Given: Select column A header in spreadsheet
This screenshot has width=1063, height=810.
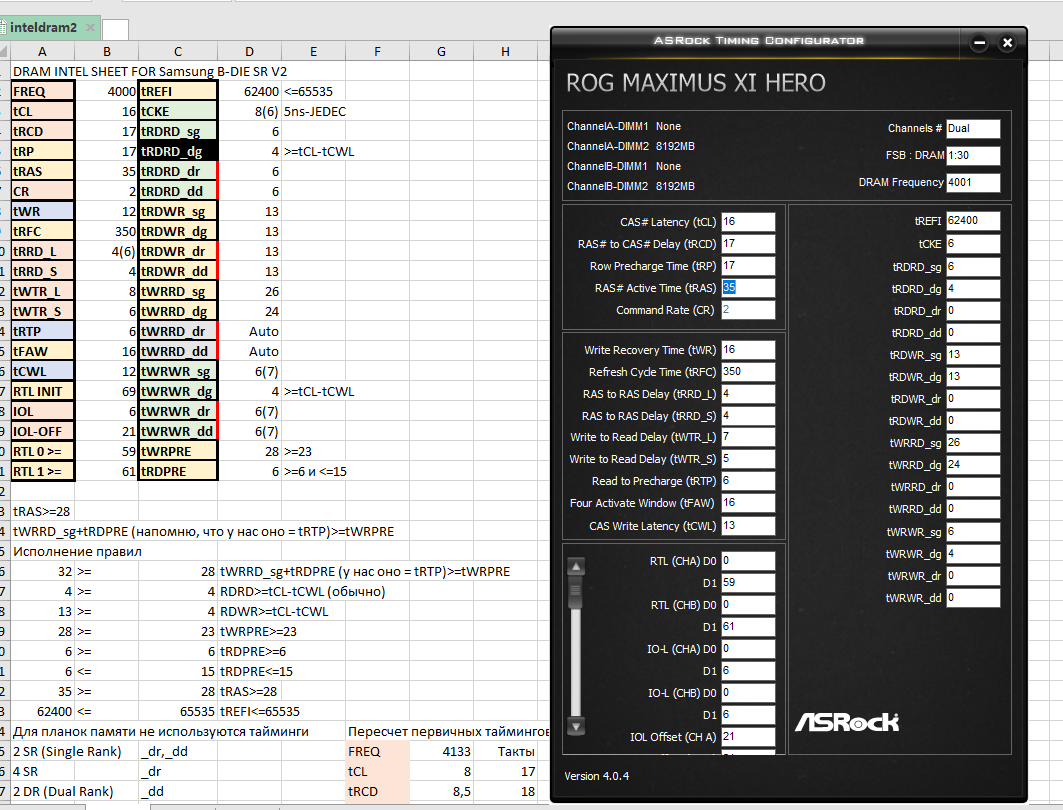Looking at the screenshot, I should click(x=42, y=52).
